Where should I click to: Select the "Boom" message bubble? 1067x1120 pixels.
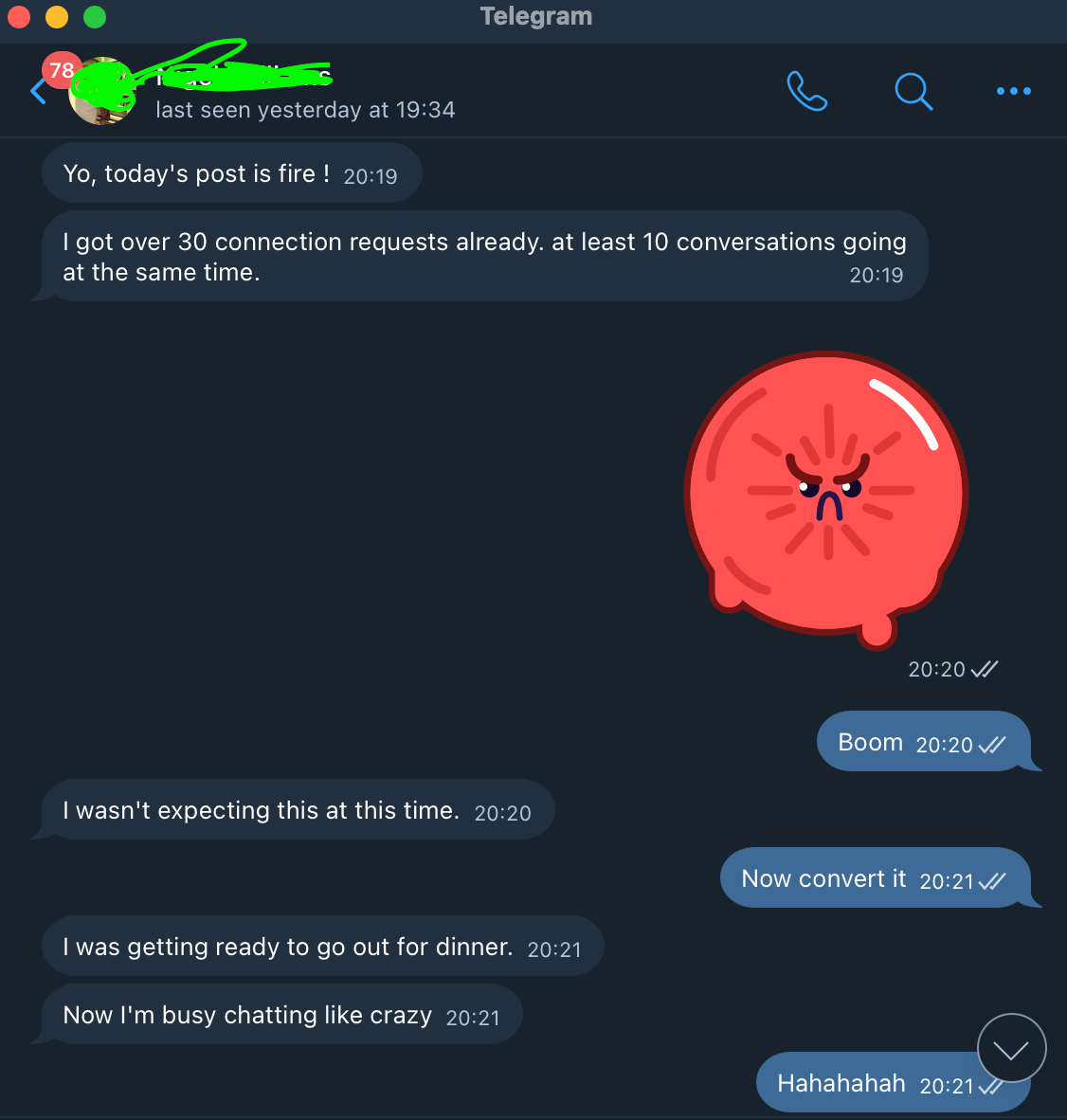(x=924, y=741)
